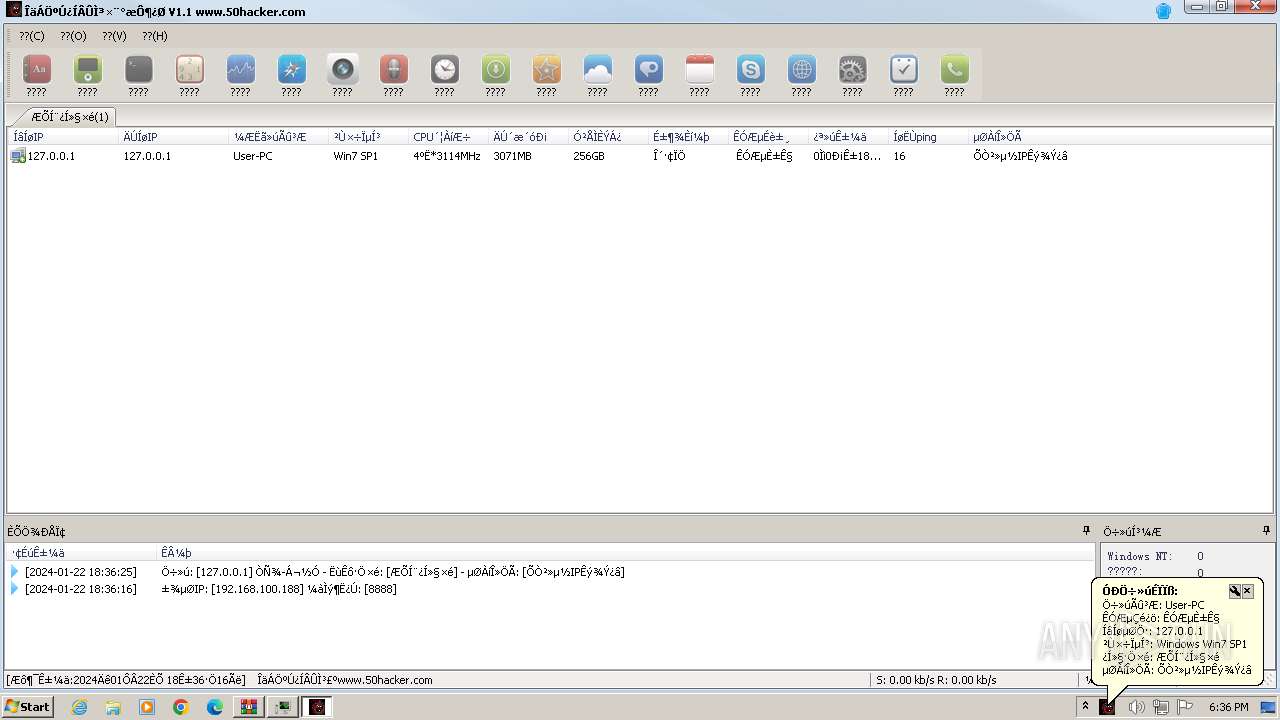Viewport: 1280px width, 720px height.
Task: Open File Explorer from taskbar
Action: click(113, 707)
